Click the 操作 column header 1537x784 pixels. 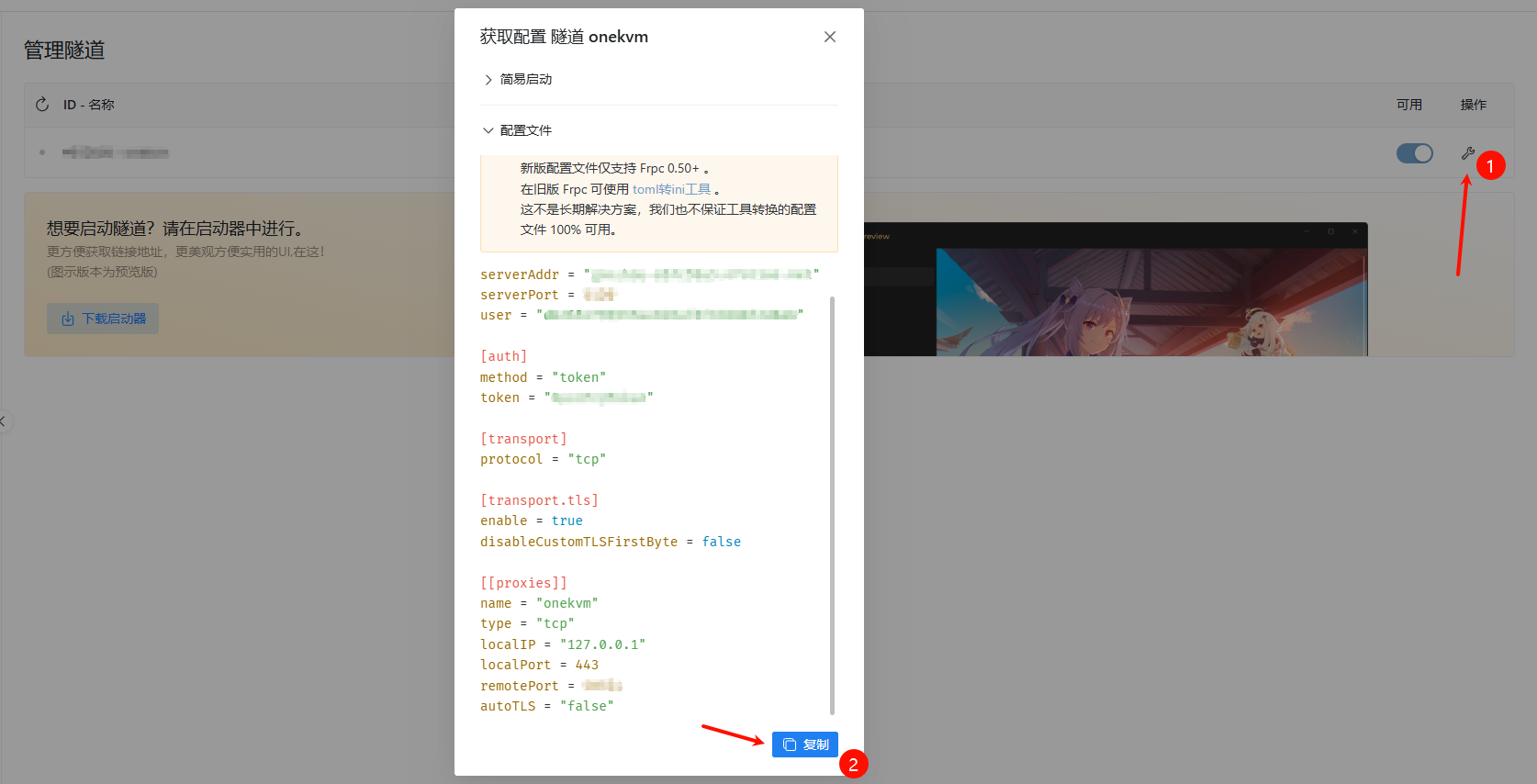coord(1473,105)
